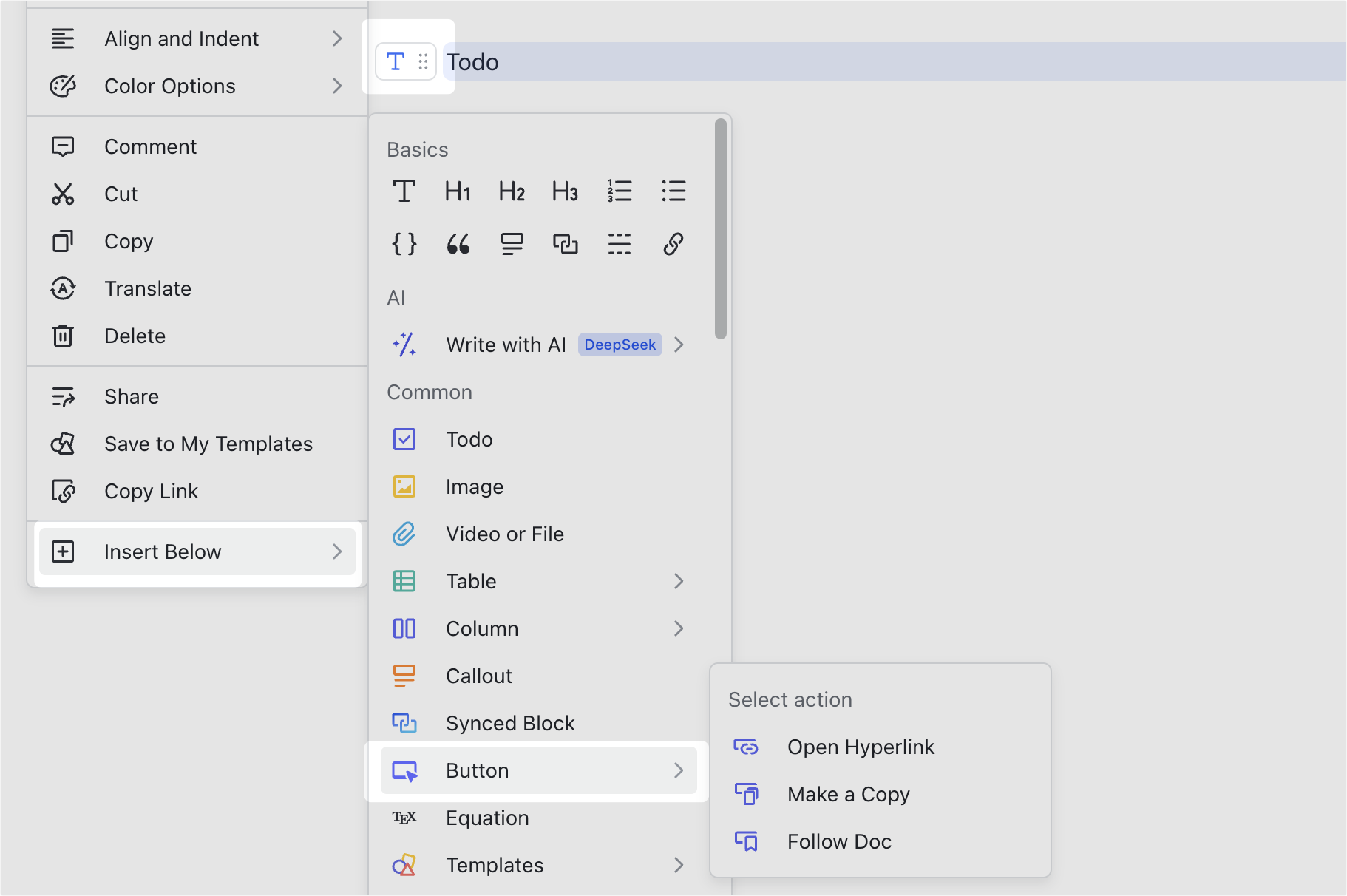Insert a bulleted list block

click(673, 191)
